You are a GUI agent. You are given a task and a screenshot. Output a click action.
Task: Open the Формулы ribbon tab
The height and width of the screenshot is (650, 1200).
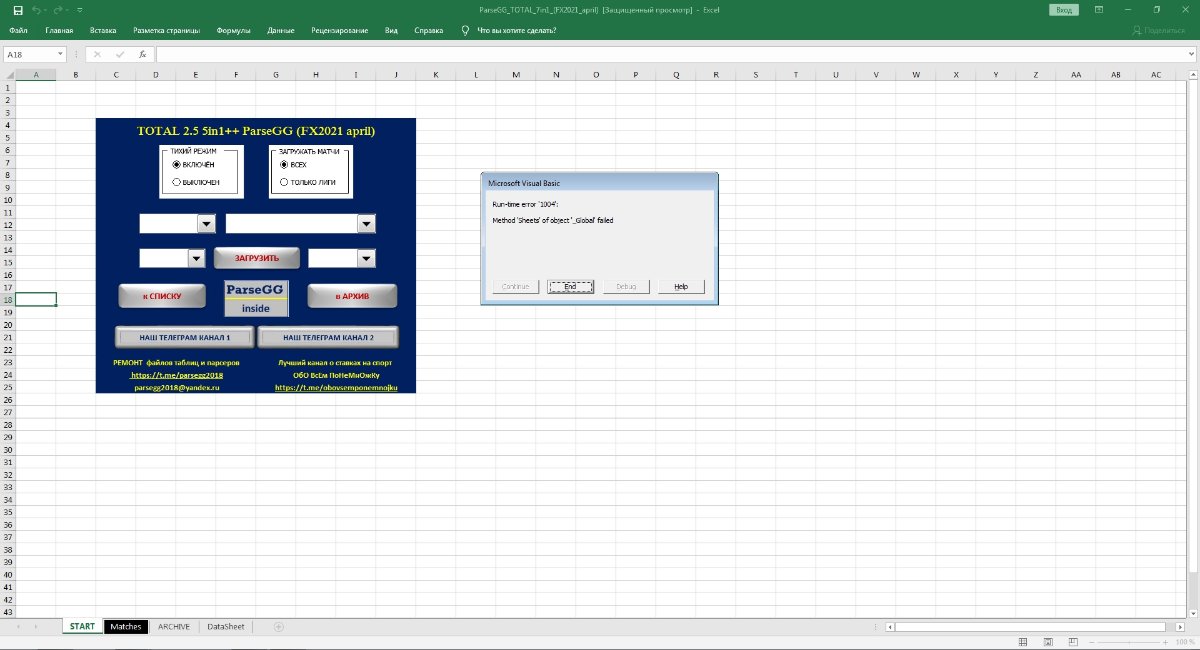pyautogui.click(x=233, y=30)
